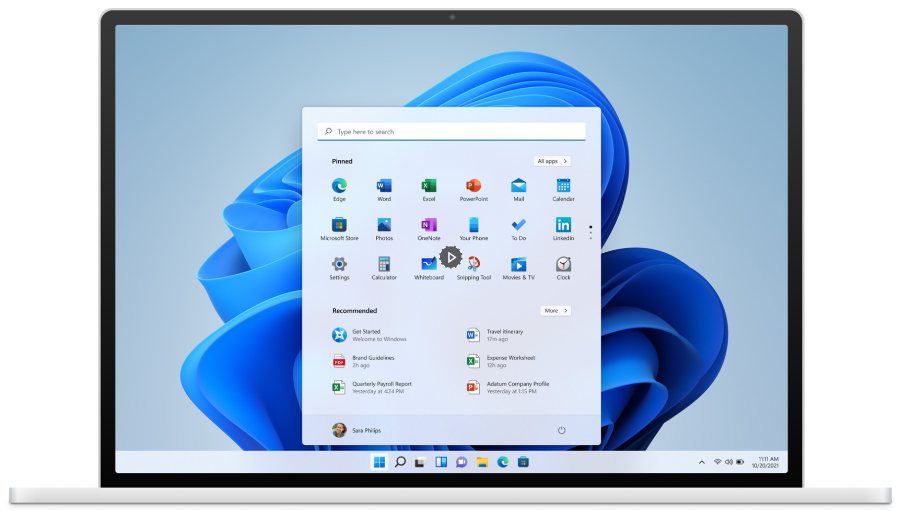Expand the All apps list

[552, 161]
